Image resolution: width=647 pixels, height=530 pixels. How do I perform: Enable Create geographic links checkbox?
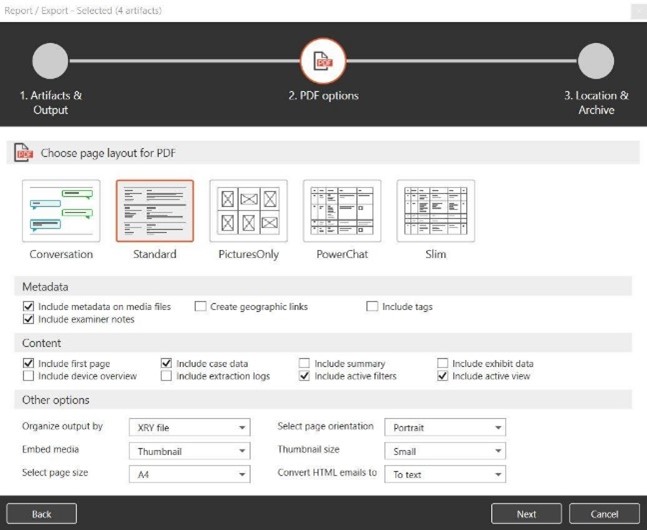(200, 307)
